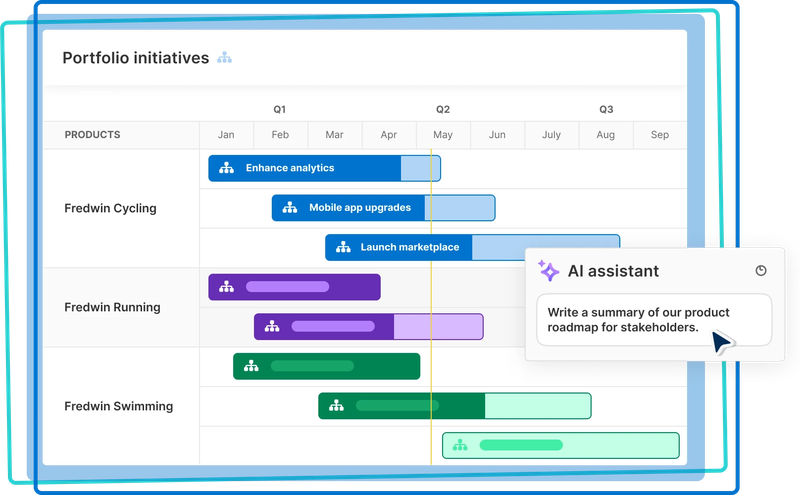This screenshot has height=495, width=800.
Task: Select the Fredwin Running product row label
Action: tap(112, 307)
